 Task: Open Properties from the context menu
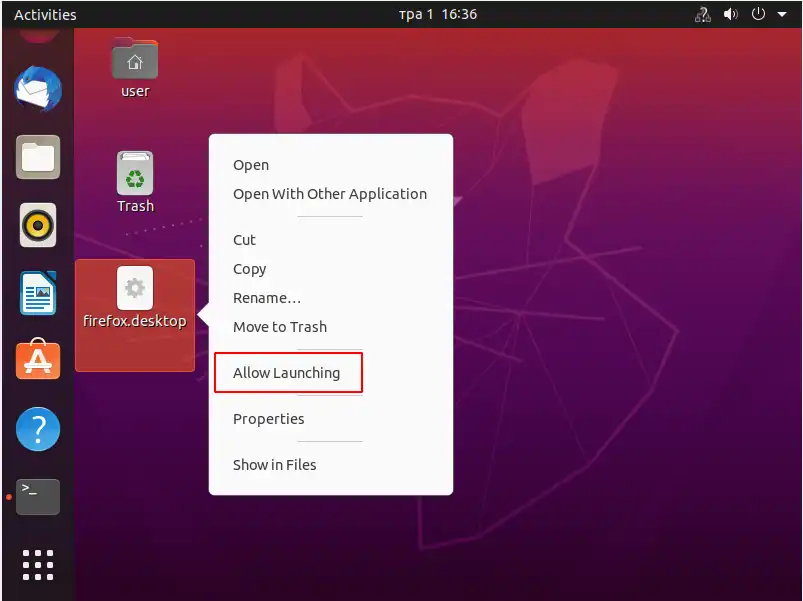coord(268,419)
